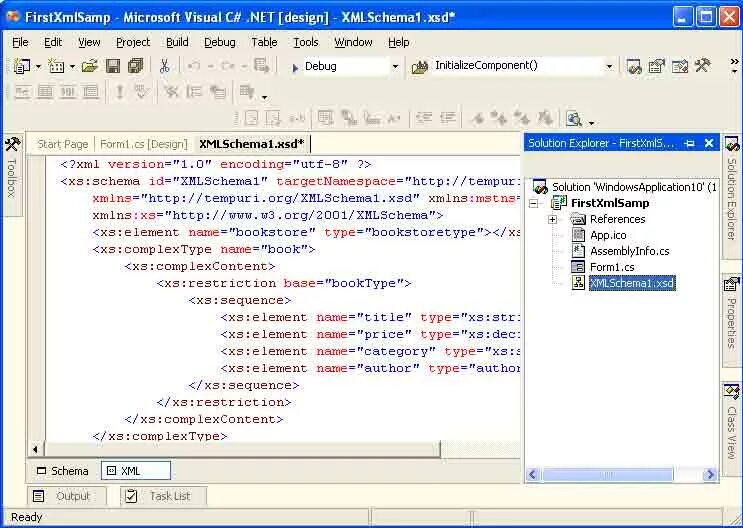Click the Add New Item toolbar icon

pos(56,66)
